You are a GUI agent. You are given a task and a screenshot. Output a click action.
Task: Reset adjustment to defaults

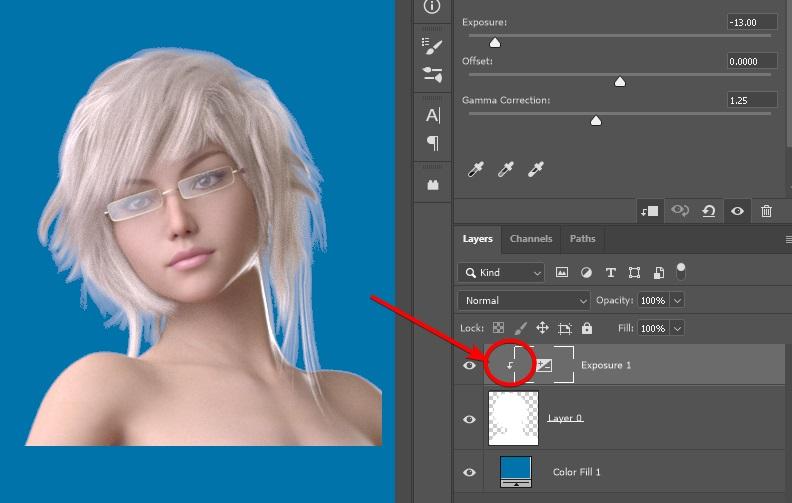tap(709, 211)
